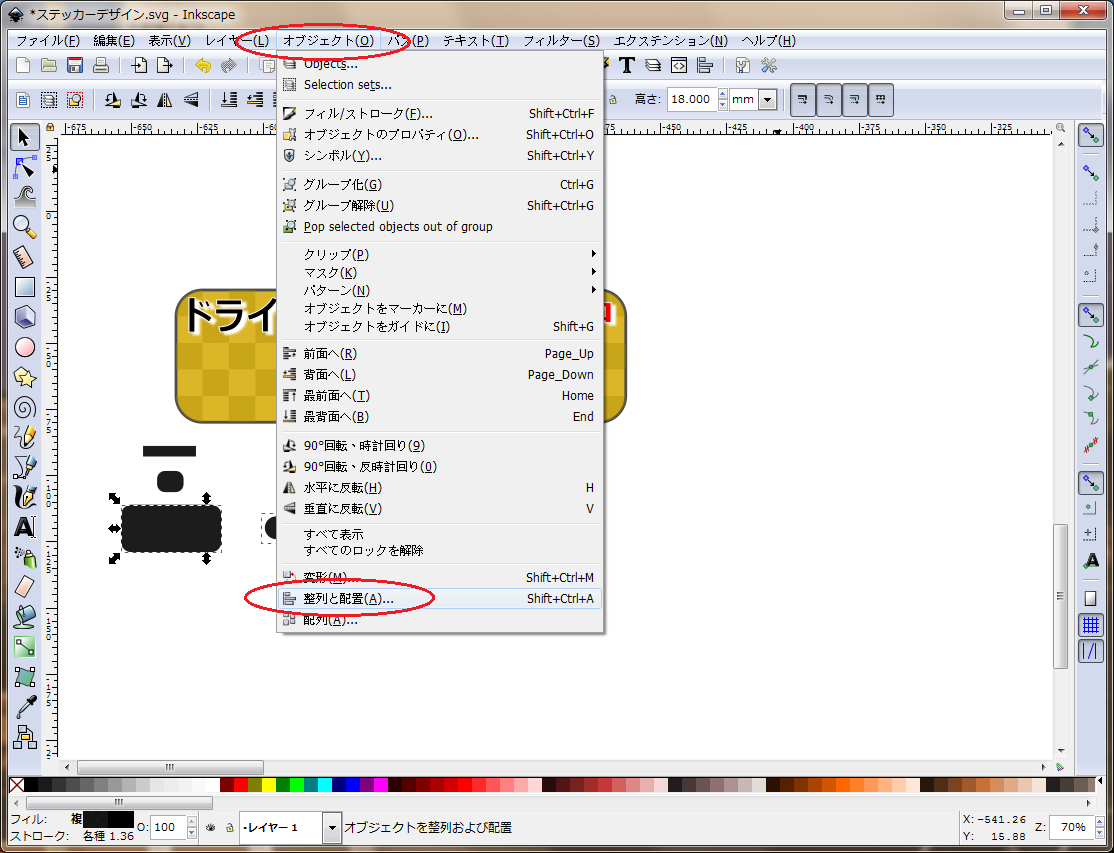Select the Zoom magnifier tool
The width and height of the screenshot is (1114, 853).
[x=24, y=226]
